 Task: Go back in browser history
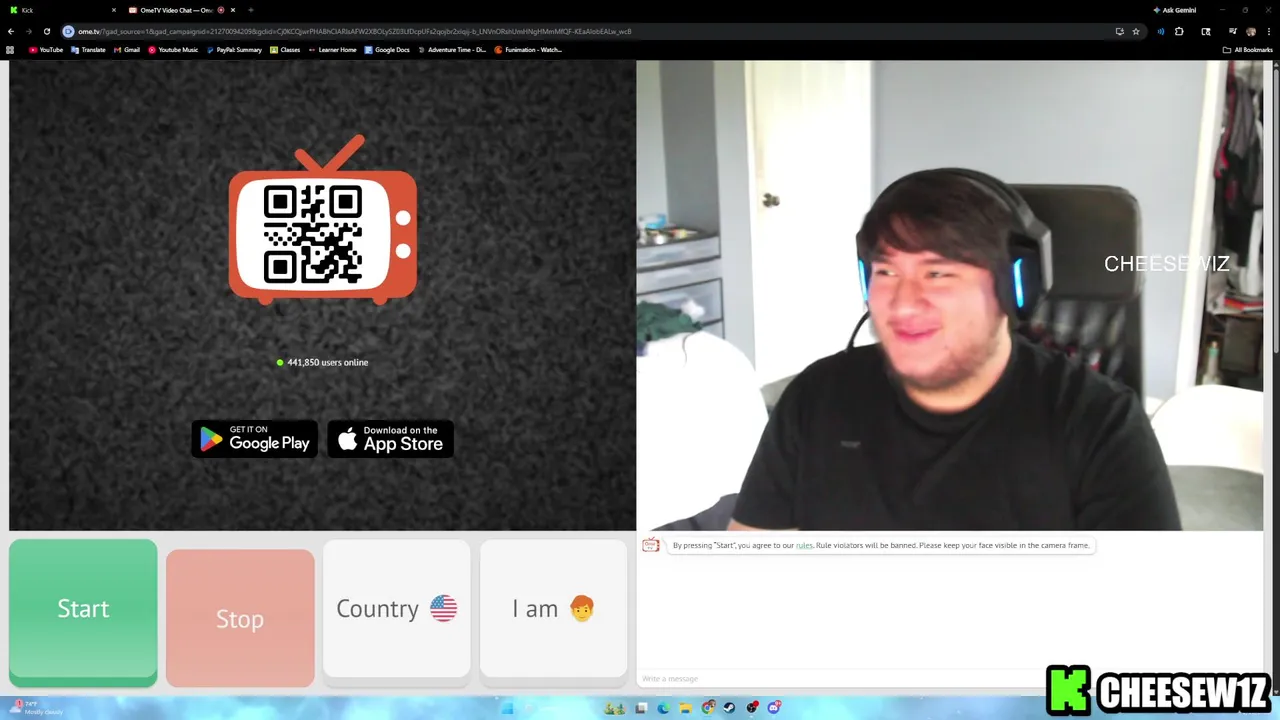coord(11,31)
